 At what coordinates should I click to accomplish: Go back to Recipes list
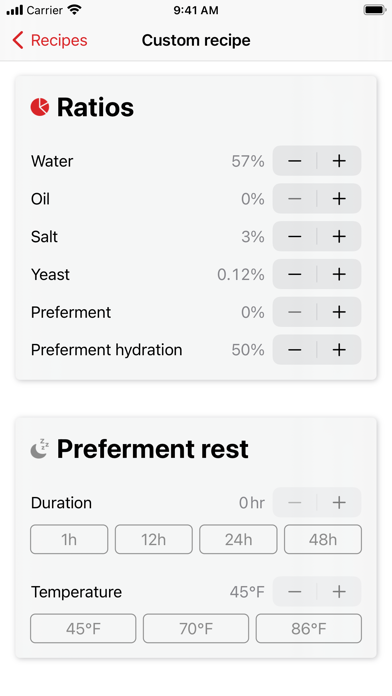(x=50, y=40)
